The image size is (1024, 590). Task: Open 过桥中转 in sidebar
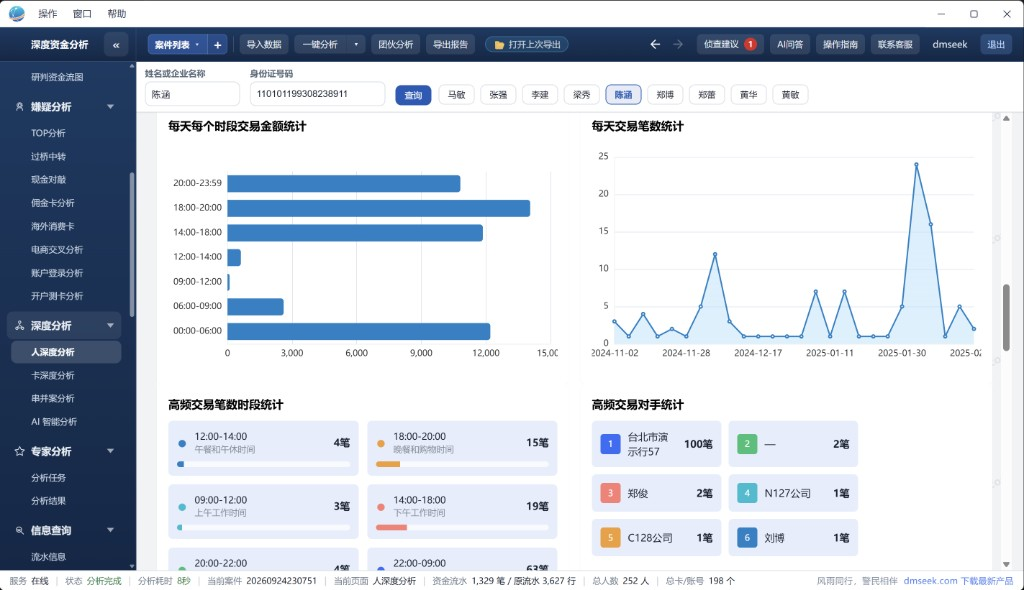tap(48, 156)
